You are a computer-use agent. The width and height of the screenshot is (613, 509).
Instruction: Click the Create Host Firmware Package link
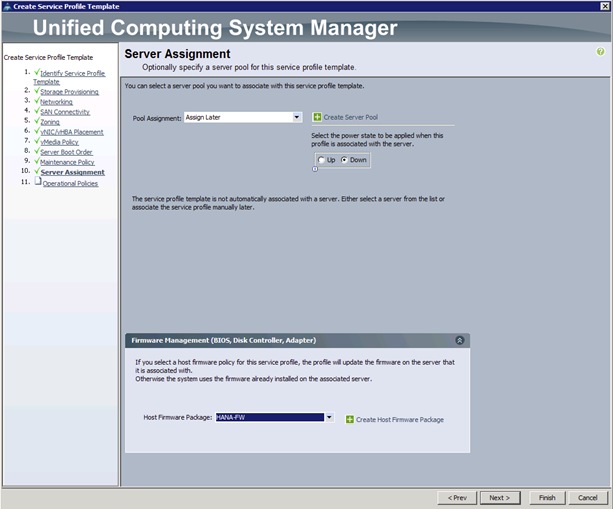click(x=400, y=420)
